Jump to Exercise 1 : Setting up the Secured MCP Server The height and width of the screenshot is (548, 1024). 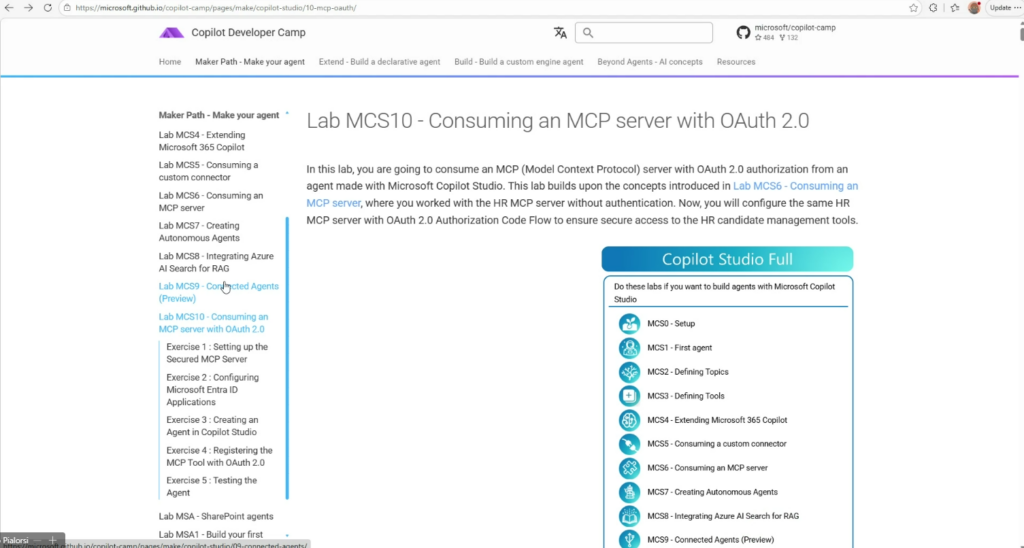(217, 353)
